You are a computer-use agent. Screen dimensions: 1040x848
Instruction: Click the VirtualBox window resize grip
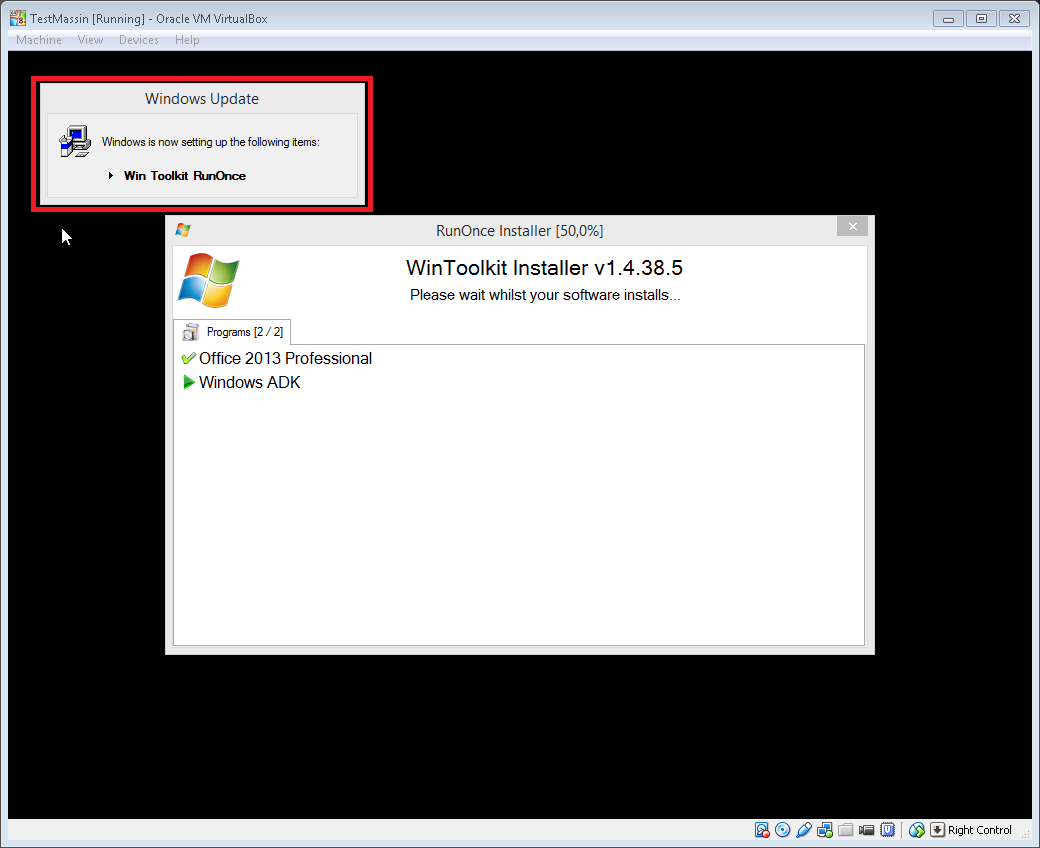pos(1026,833)
